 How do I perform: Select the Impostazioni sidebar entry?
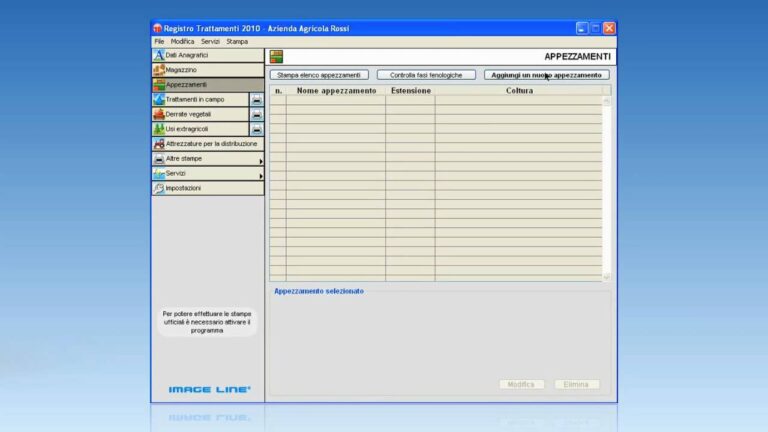pyautogui.click(x=208, y=188)
